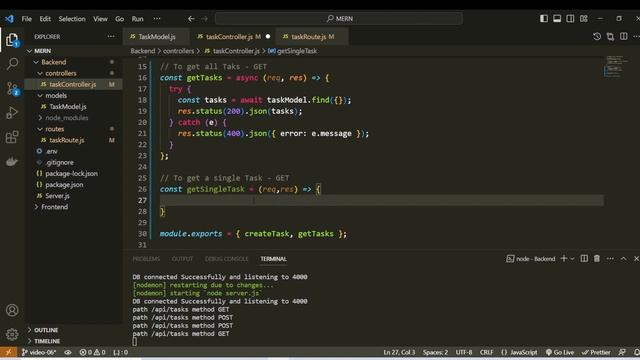Screen dimensions: 640x360
Task: Open the Extensions view icon
Action: [x=12, y=137]
